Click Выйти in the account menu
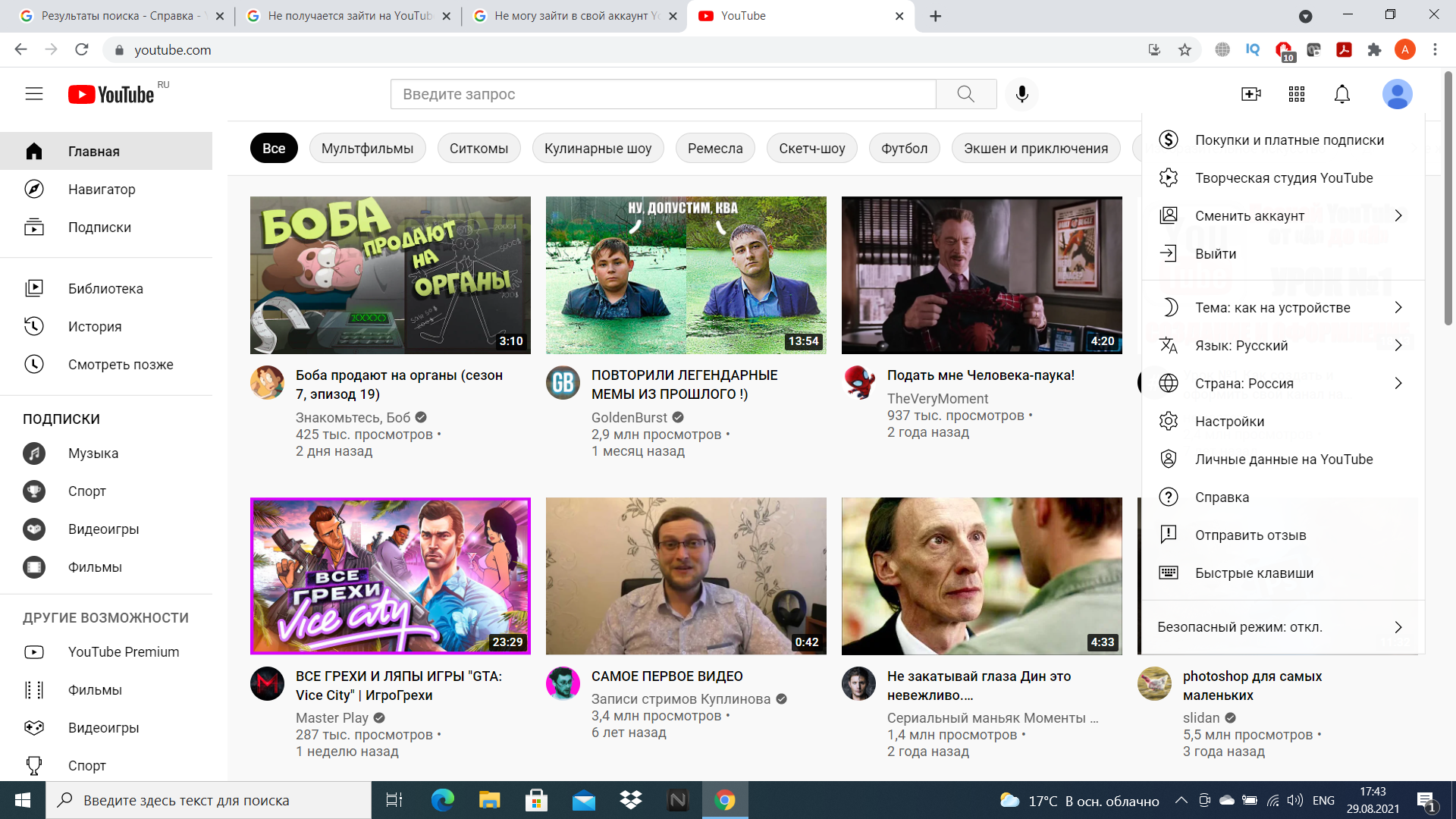The width and height of the screenshot is (1456, 819). 1216,254
